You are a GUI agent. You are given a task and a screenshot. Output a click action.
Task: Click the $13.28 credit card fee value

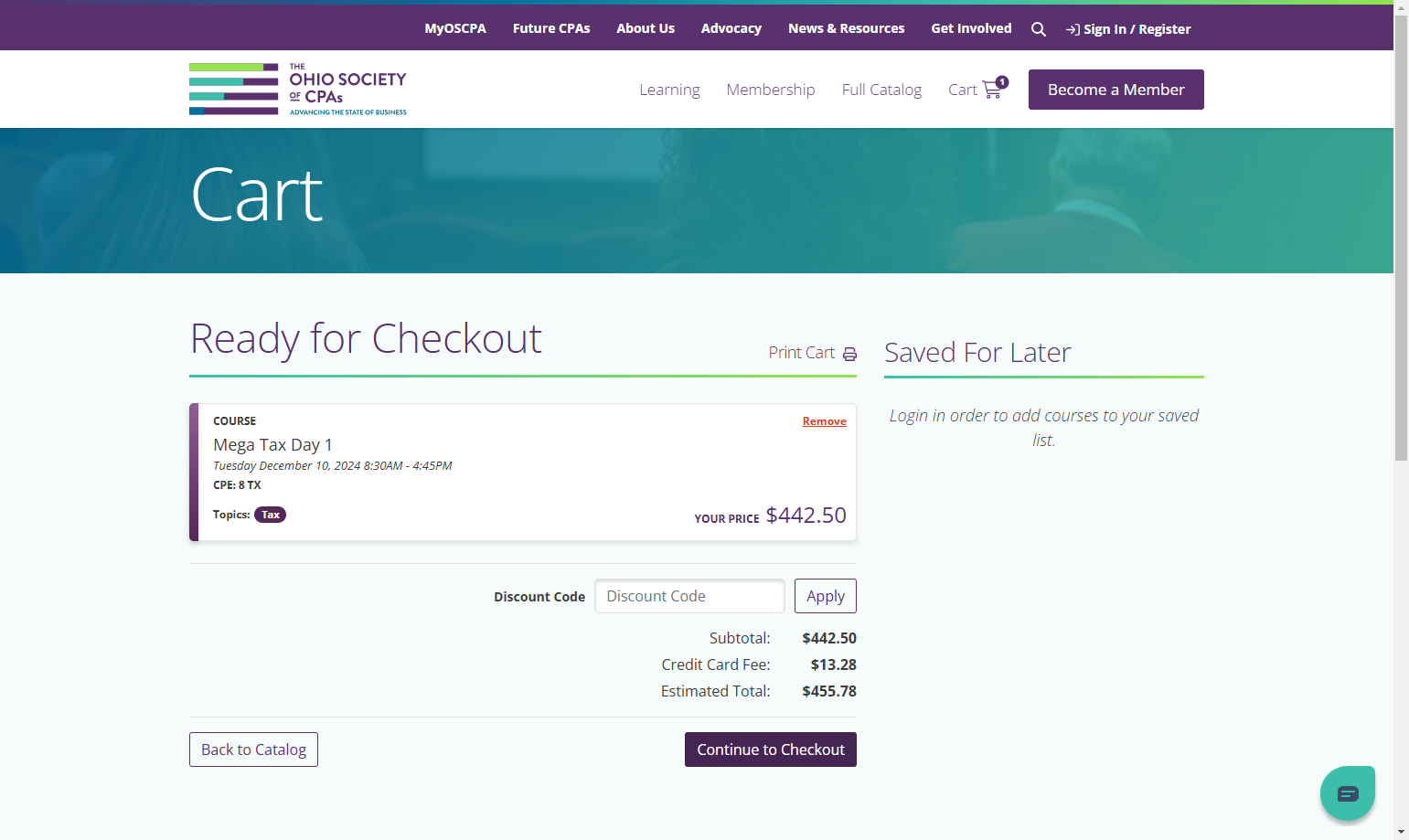834,665
